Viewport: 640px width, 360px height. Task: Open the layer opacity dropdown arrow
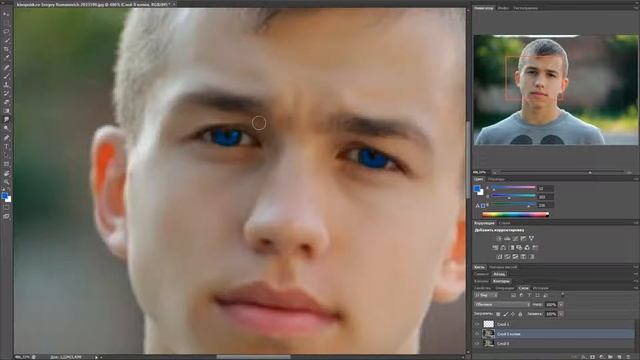(561, 304)
